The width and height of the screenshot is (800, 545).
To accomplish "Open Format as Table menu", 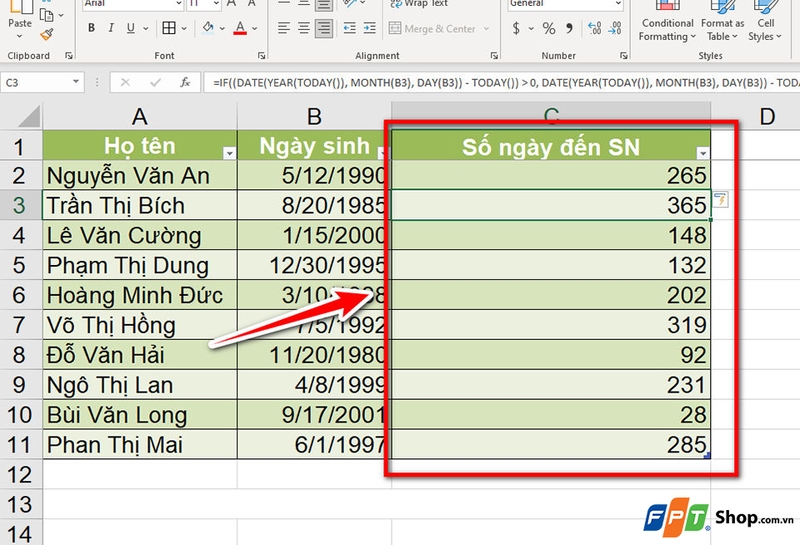I will tap(722, 21).
